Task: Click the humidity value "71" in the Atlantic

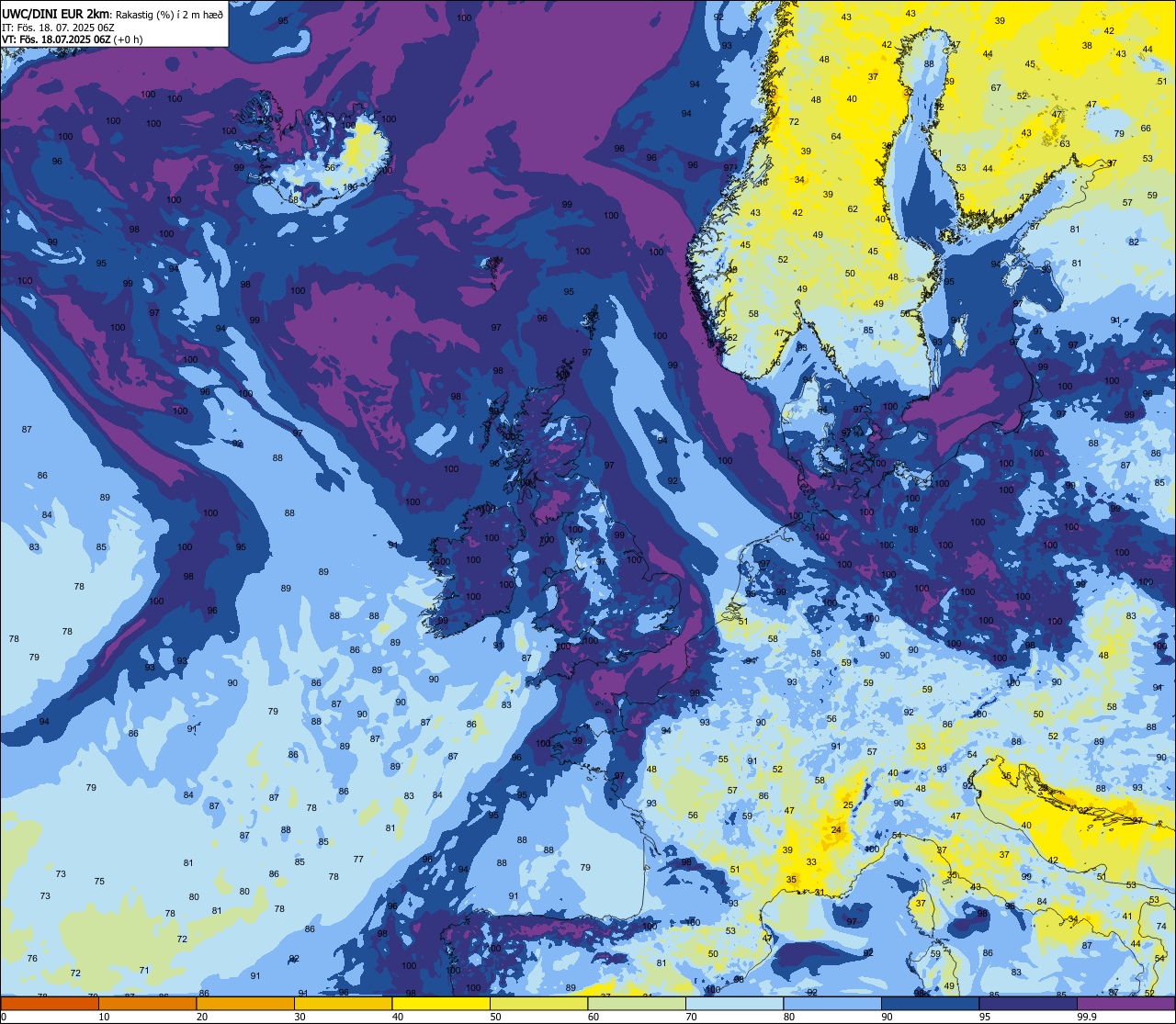Action: tap(144, 970)
